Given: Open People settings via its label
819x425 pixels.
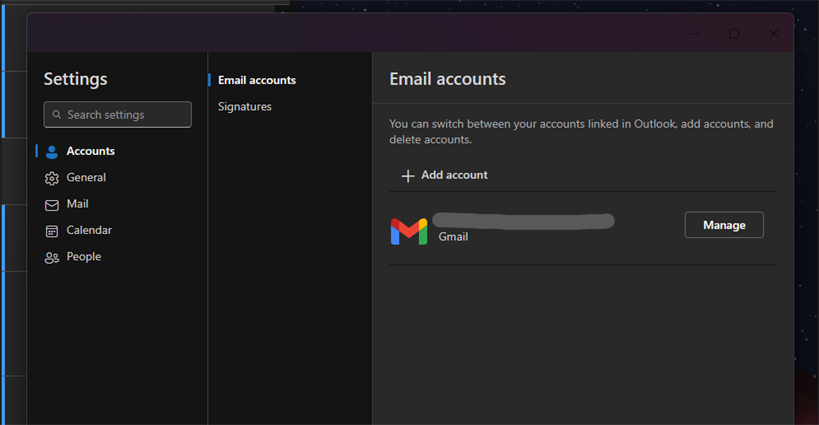Looking at the screenshot, I should [84, 257].
